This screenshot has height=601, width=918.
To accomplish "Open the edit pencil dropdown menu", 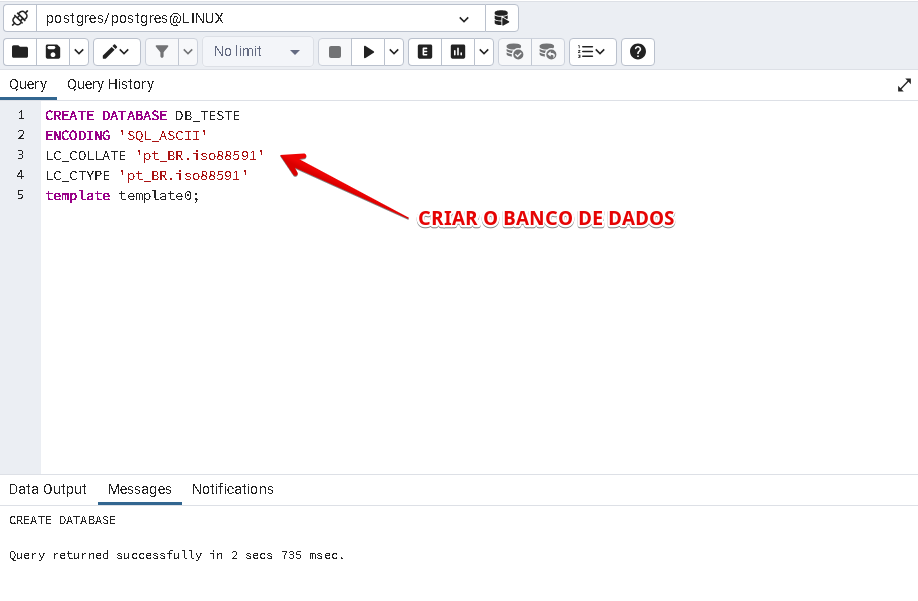I will [117, 52].
